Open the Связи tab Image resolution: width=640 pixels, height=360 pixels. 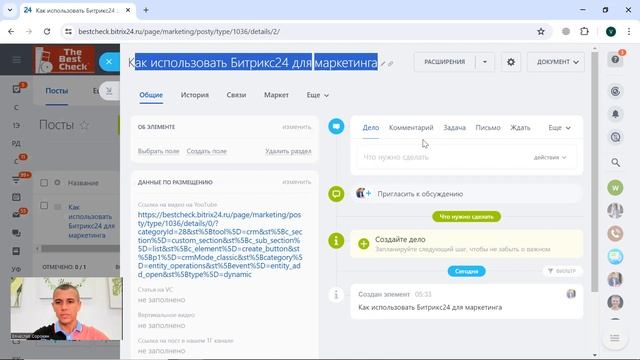[236, 95]
